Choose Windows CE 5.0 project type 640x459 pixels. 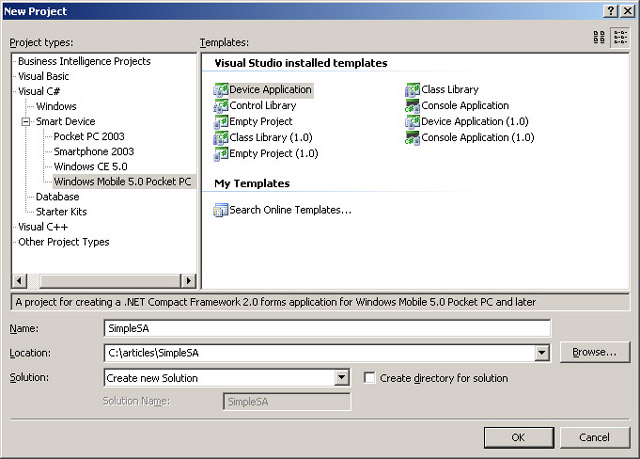[x=91, y=166]
